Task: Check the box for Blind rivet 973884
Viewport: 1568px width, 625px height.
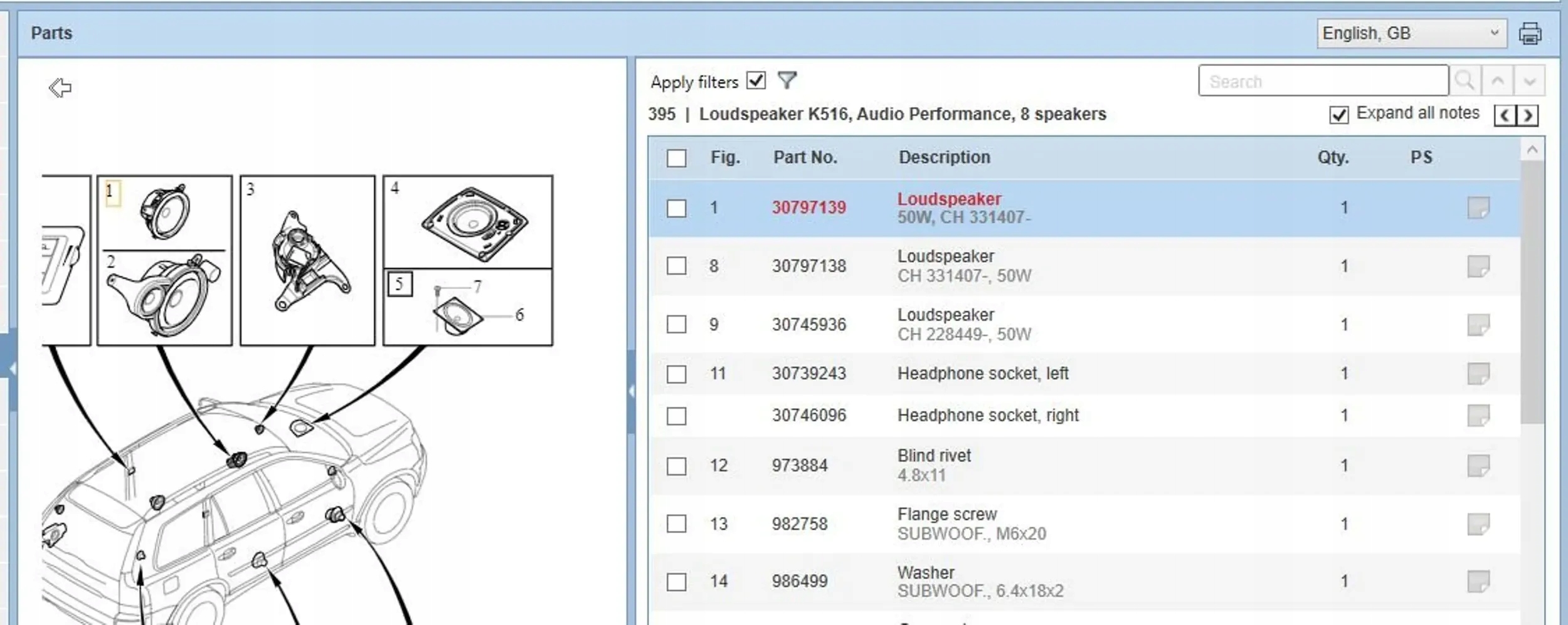Action: 676,466
